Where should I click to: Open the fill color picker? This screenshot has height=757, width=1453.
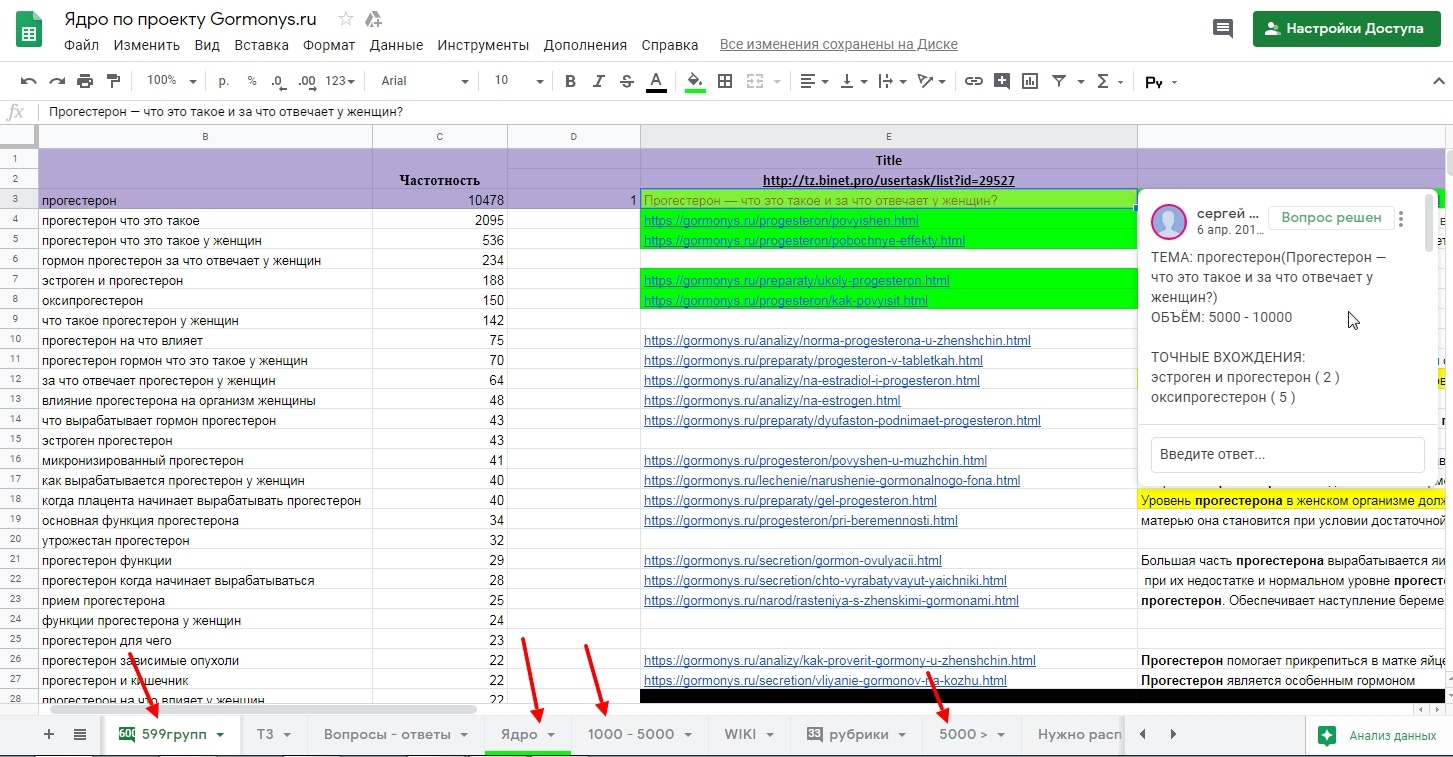tap(695, 81)
